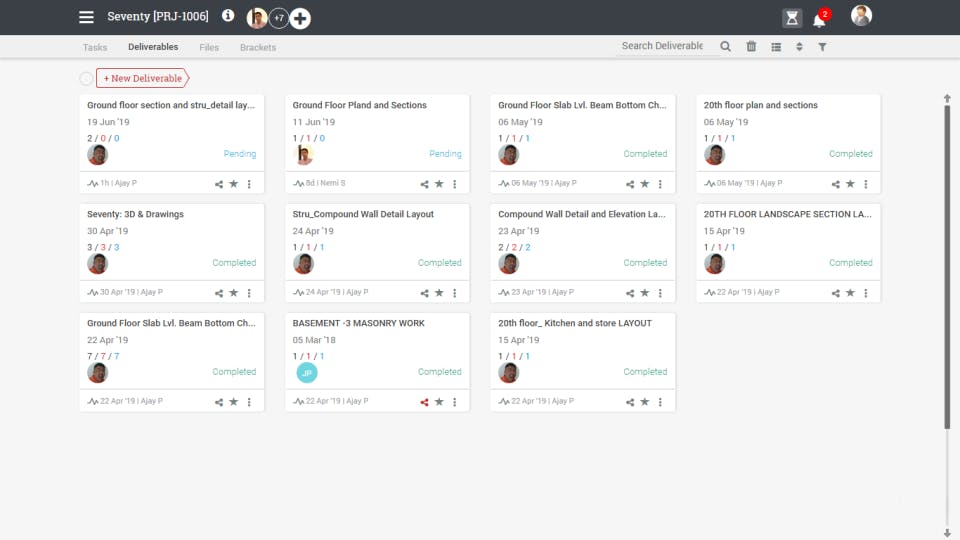Open the filter options

(x=822, y=47)
